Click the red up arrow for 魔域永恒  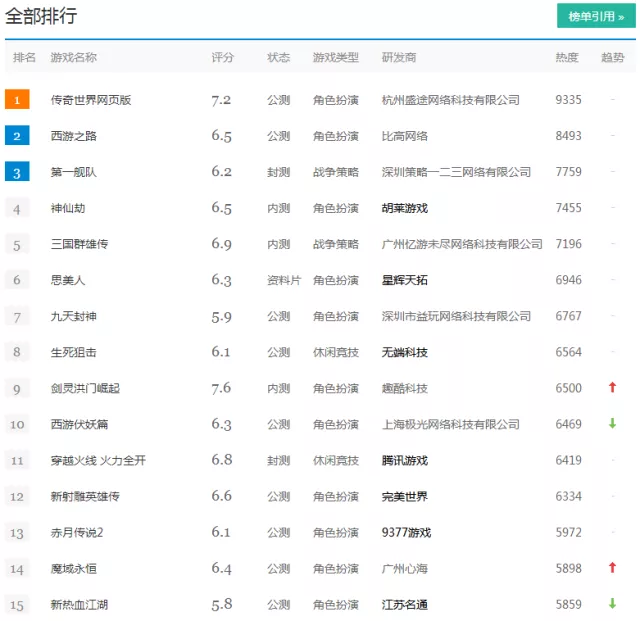[612, 568]
